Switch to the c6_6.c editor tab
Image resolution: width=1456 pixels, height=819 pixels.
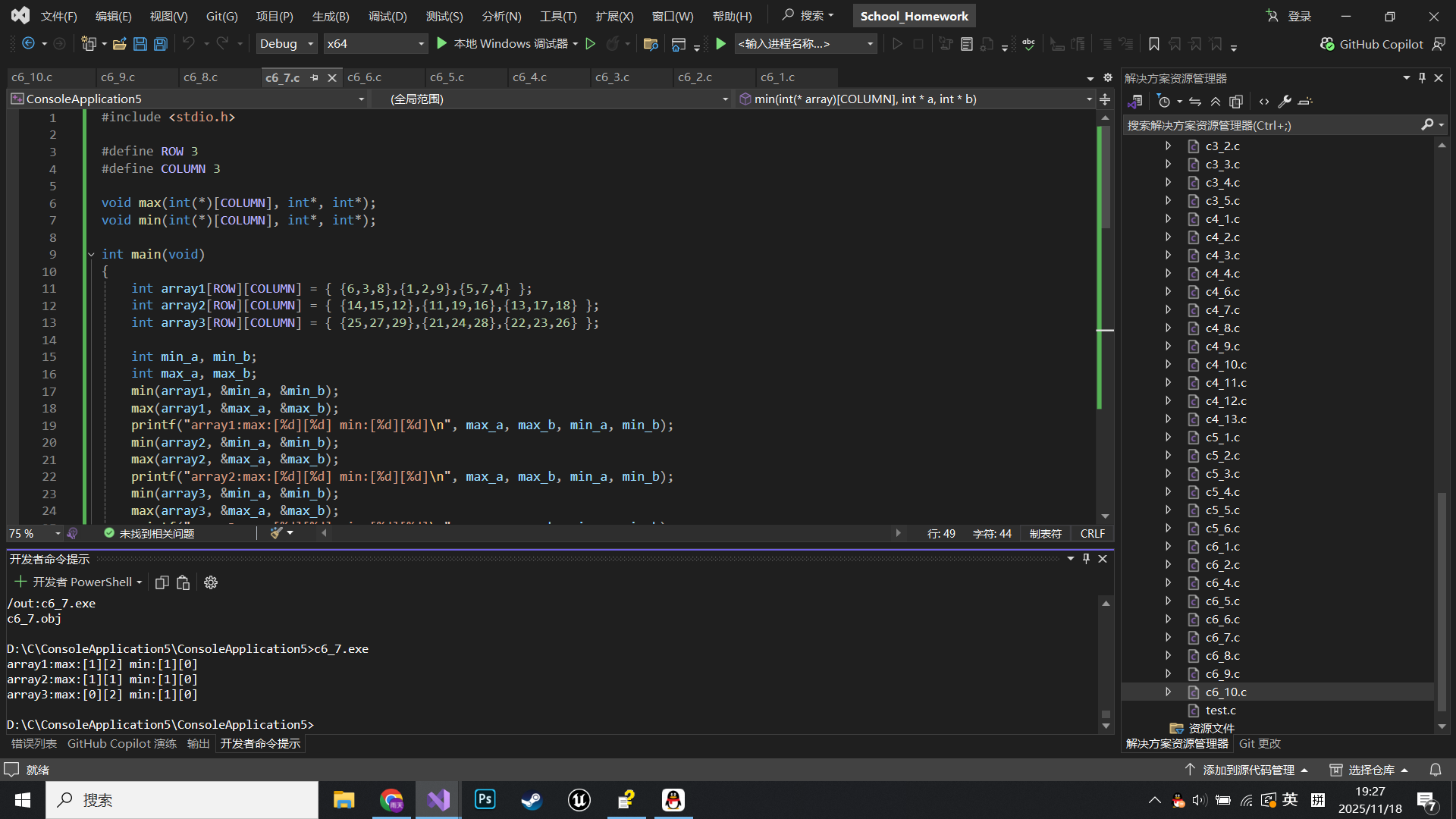click(x=365, y=77)
